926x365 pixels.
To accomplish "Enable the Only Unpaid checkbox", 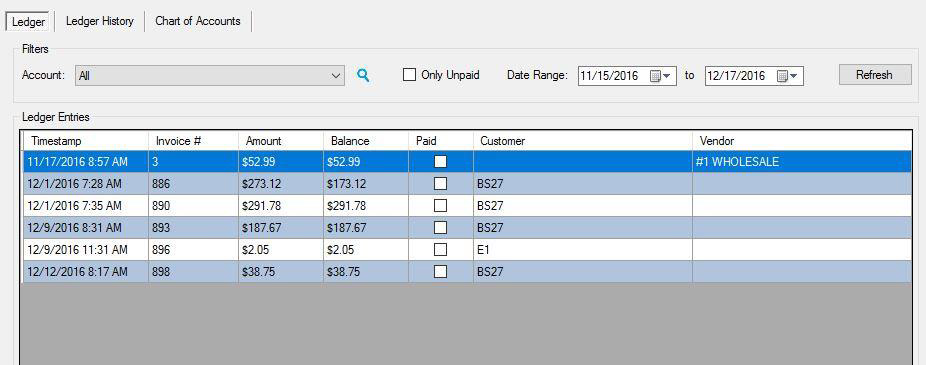I will (409, 75).
